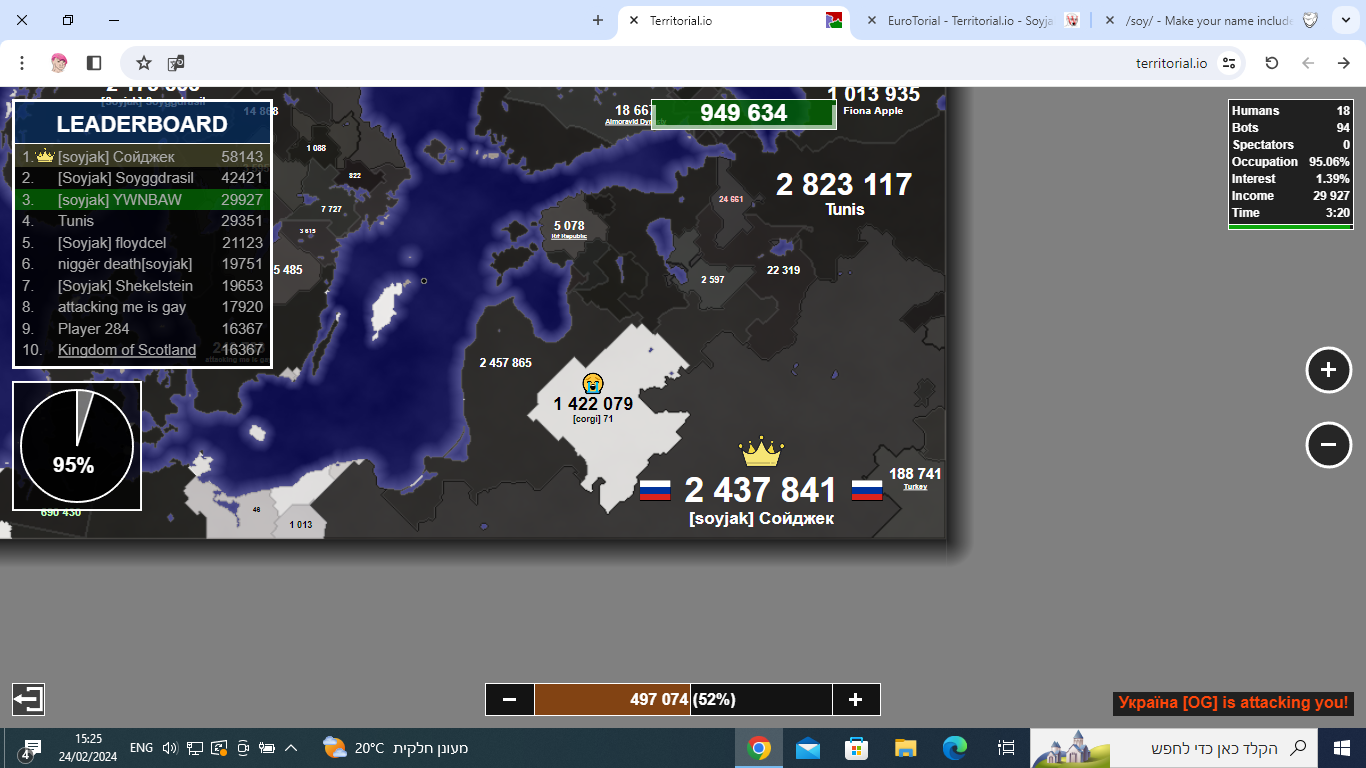Open the notification center icon

coord(29,749)
